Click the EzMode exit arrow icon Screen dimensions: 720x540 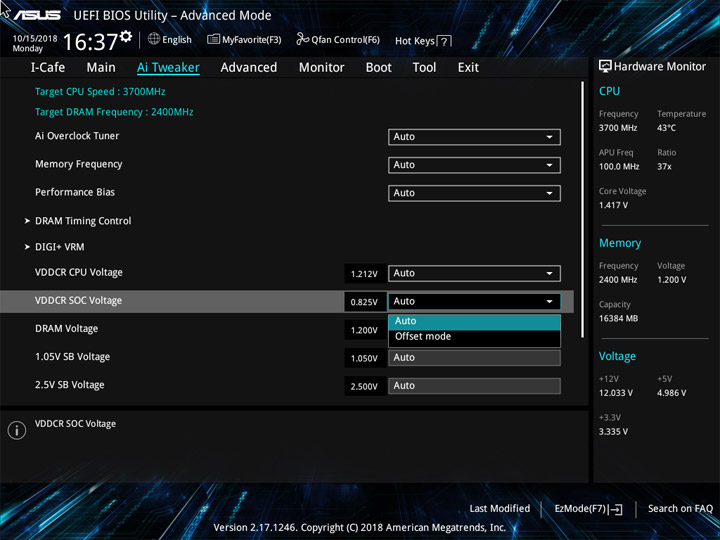pyautogui.click(x=616, y=509)
